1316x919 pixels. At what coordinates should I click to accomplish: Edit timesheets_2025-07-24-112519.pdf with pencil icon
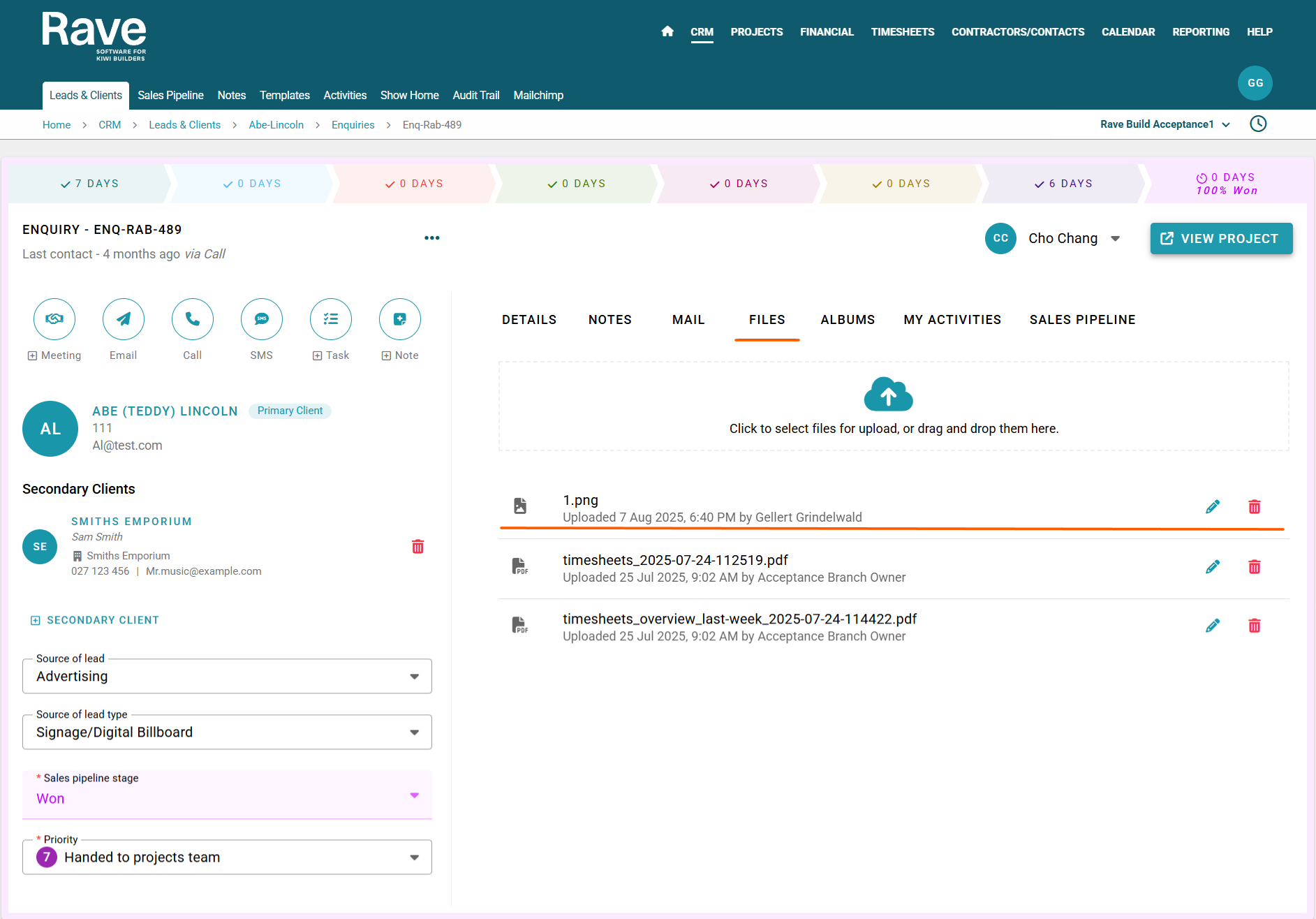pyautogui.click(x=1213, y=567)
